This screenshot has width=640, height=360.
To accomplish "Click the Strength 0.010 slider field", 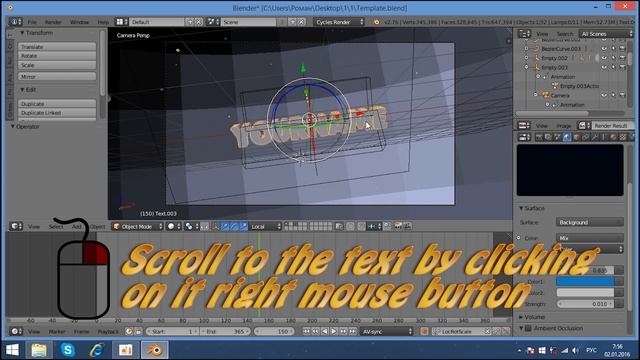I will [585, 304].
